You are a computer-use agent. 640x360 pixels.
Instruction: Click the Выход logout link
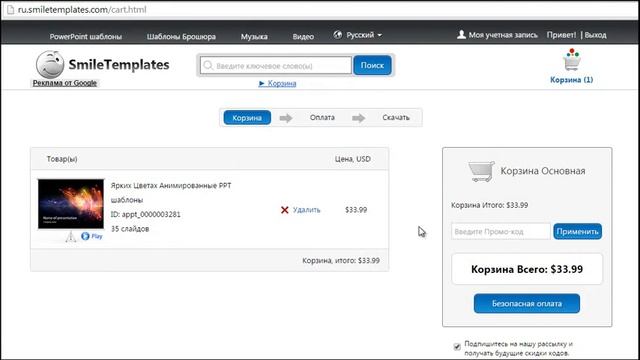click(596, 35)
